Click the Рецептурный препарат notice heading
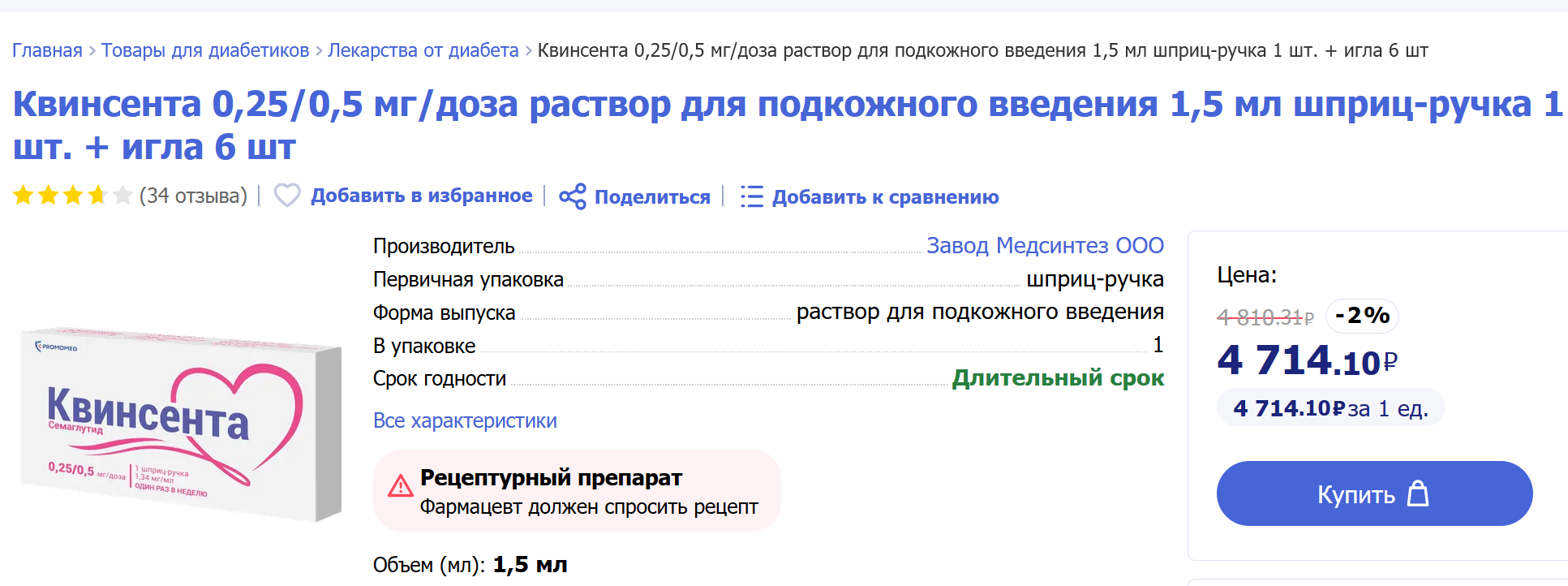Screen dimensions: 1568x586 pos(551,477)
